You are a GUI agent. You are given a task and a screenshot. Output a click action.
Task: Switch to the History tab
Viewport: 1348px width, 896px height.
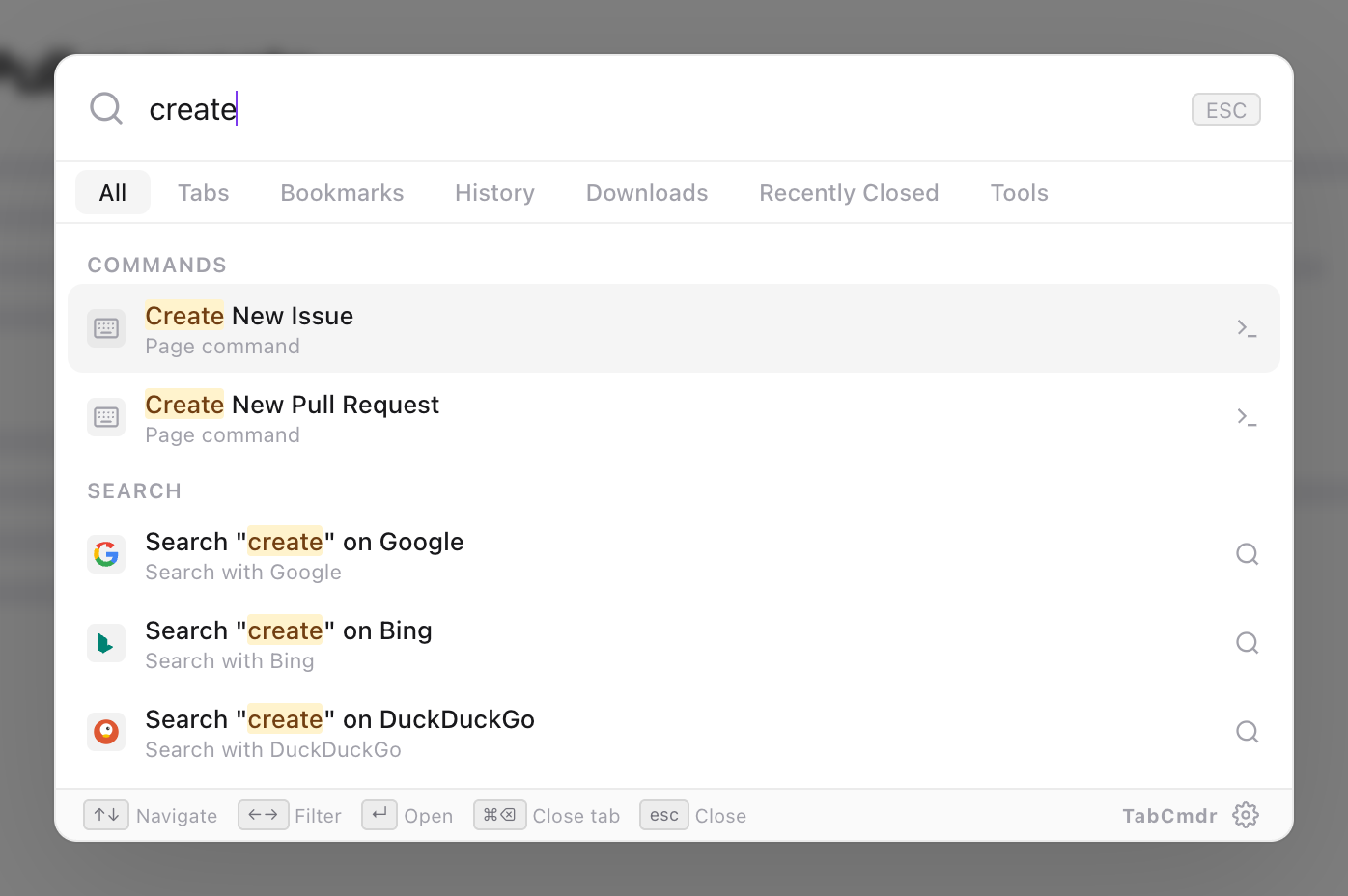(494, 193)
